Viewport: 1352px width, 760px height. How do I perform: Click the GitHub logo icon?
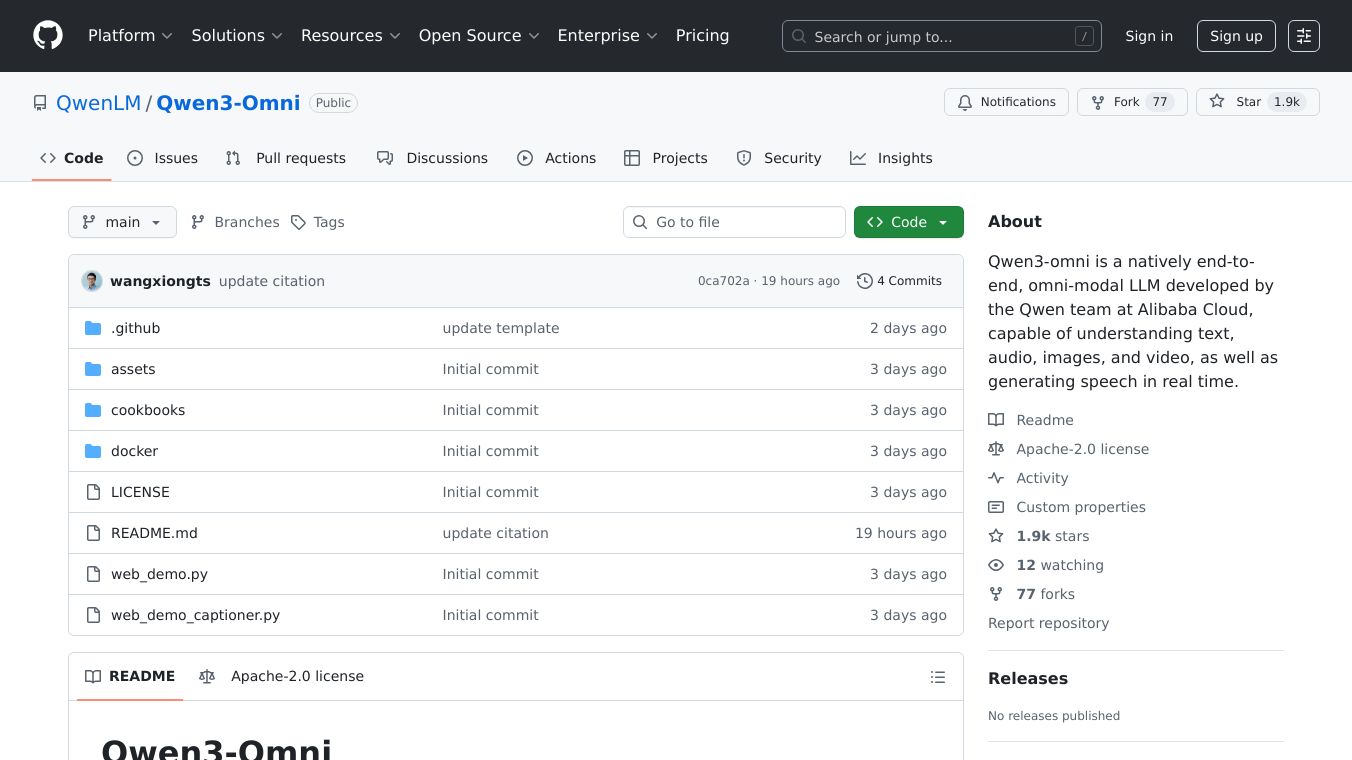[x=48, y=36]
